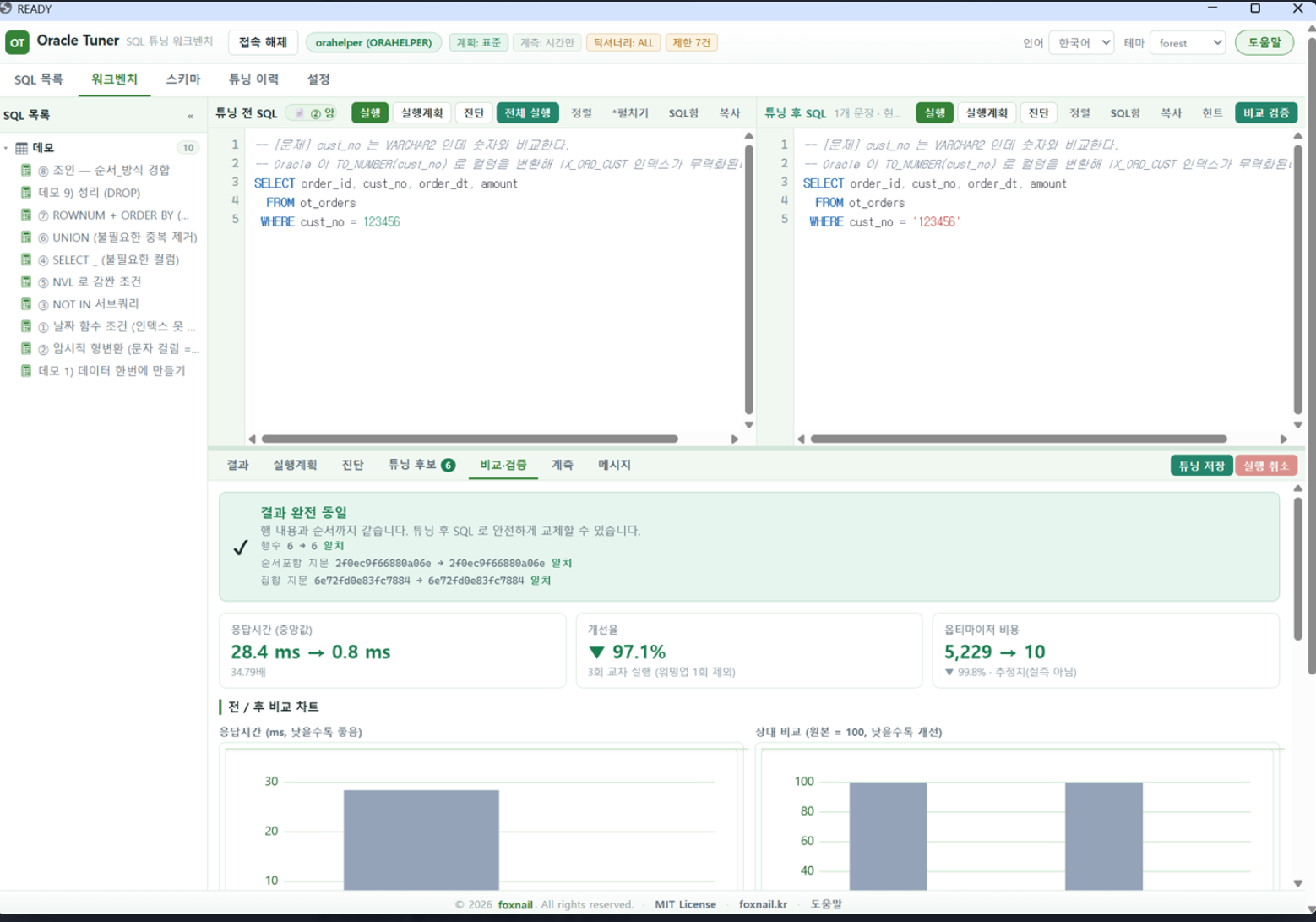Viewport: 1316px width, 922px height.
Task: Click the 튜닝 저장 button
Action: pyautogui.click(x=1202, y=466)
